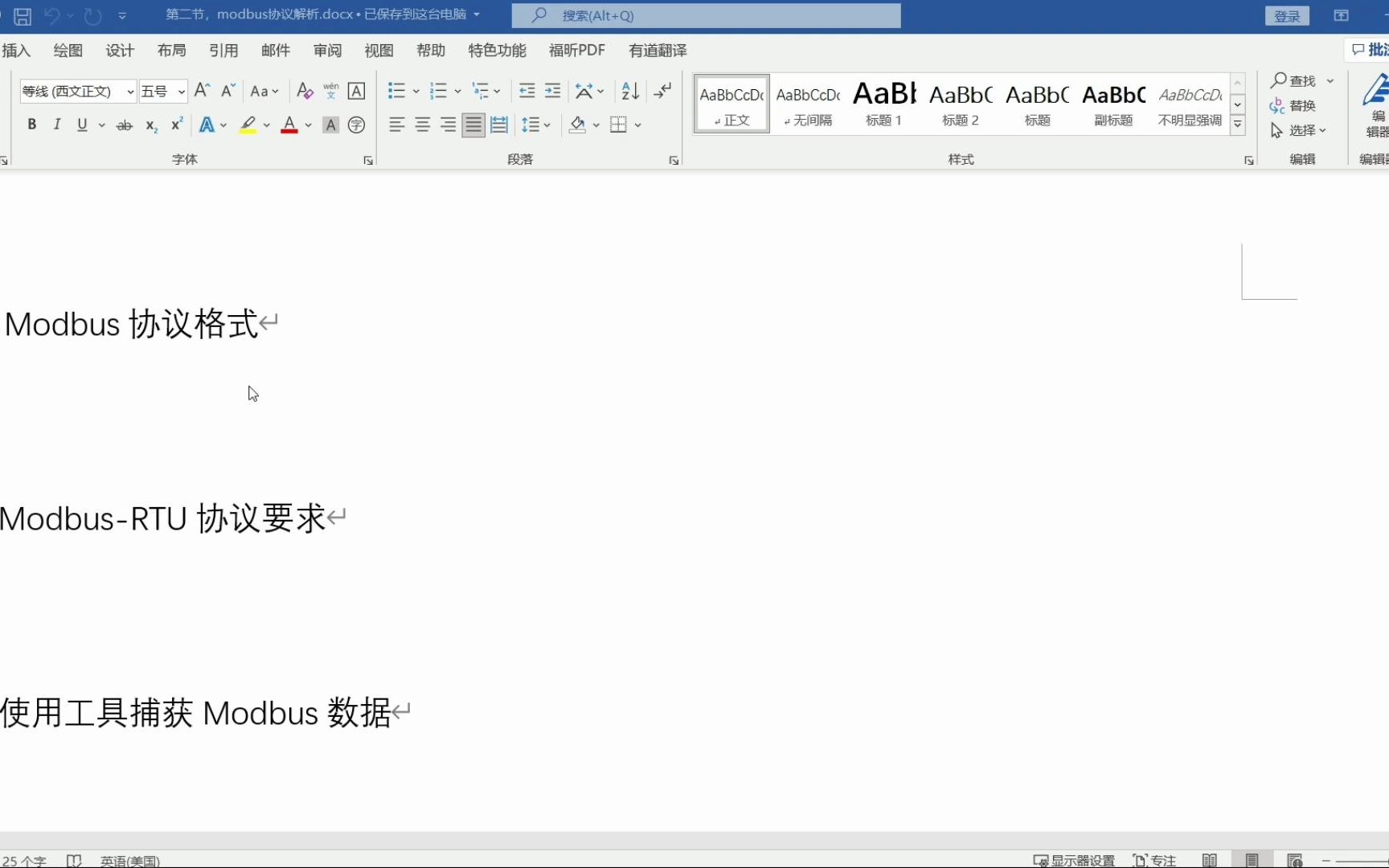Open the 插入 ribbon tab

[15, 51]
